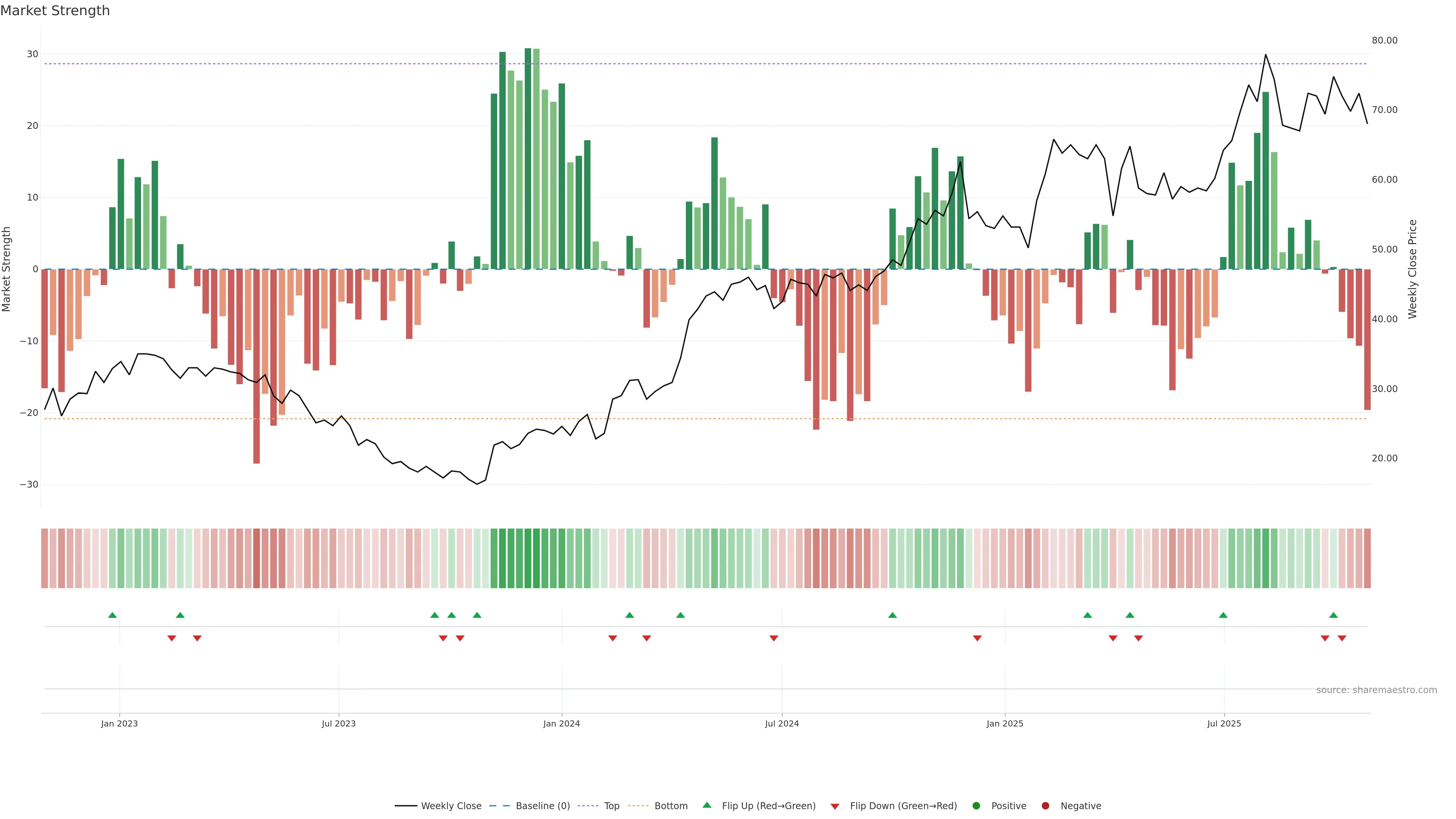This screenshot has width=1456, height=819.
Task: Click the Market Strength chart title
Action: pos(55,11)
